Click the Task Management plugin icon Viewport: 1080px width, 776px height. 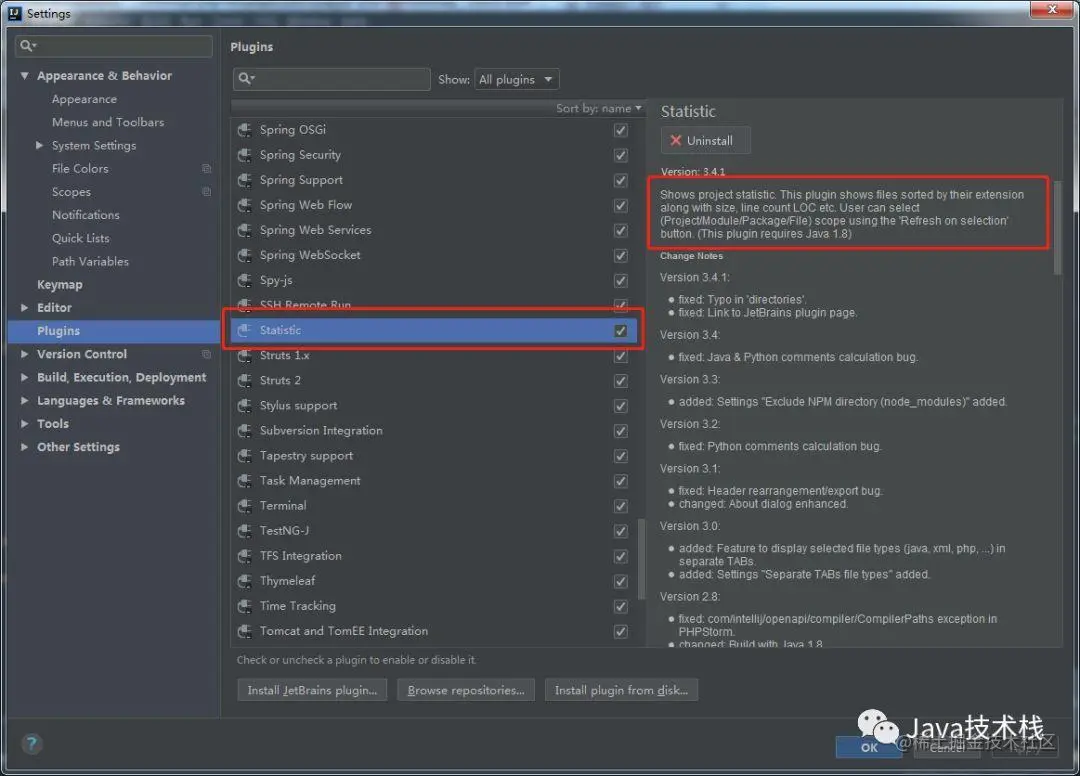pos(244,481)
